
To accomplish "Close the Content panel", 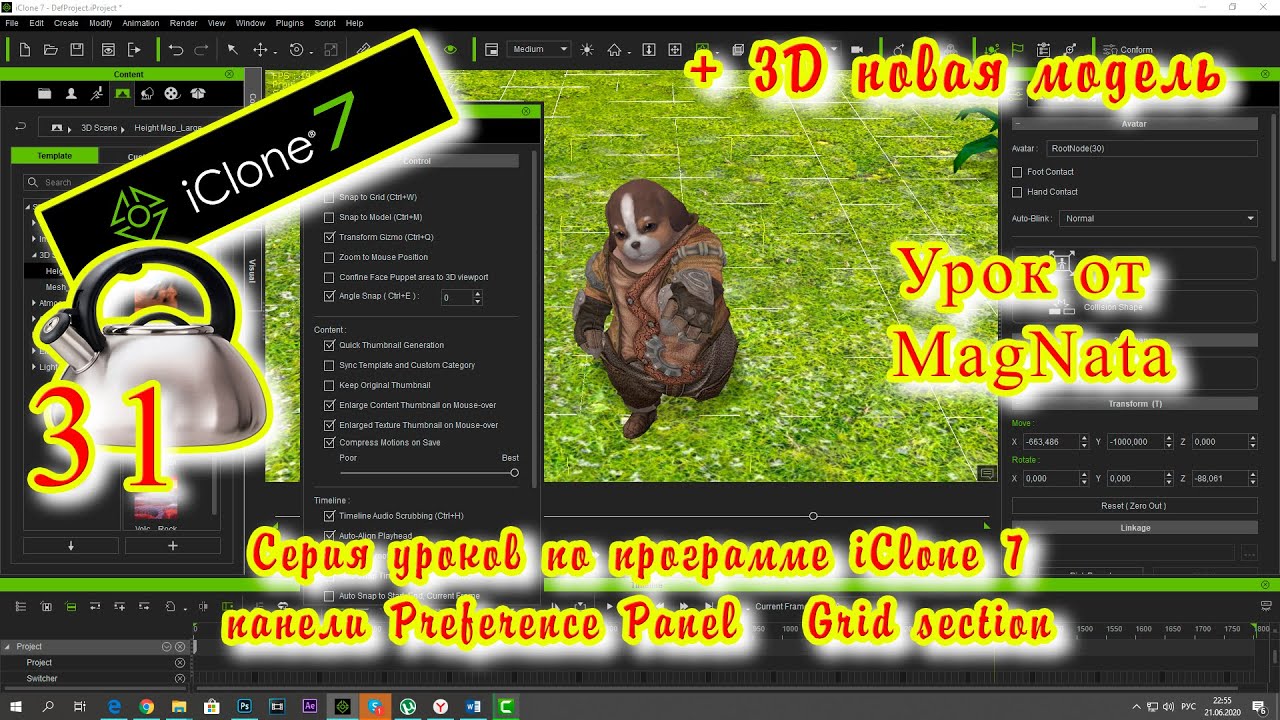I will [230, 74].
